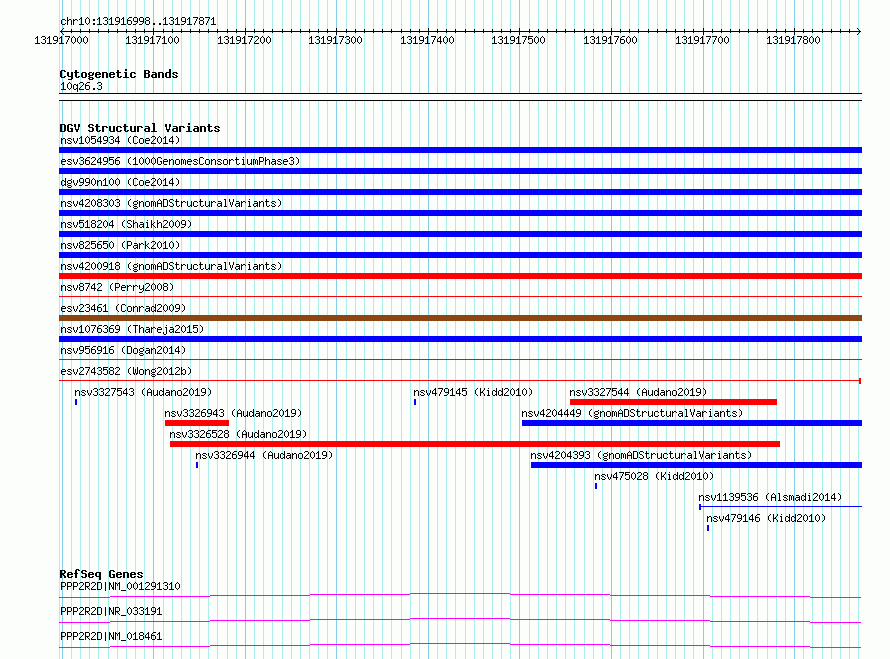Image resolution: width=890 pixels, height=659 pixels.
Task: Click the Cytogenetic Bands track heading
Action: pos(119,74)
